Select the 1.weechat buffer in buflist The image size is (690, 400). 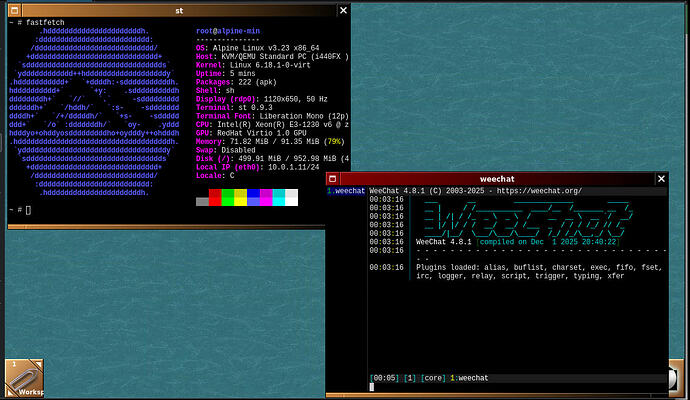tap(346, 190)
